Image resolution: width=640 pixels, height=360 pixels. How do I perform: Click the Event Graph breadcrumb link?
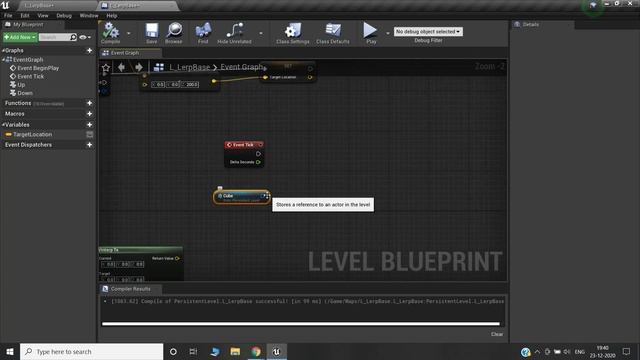(241, 67)
